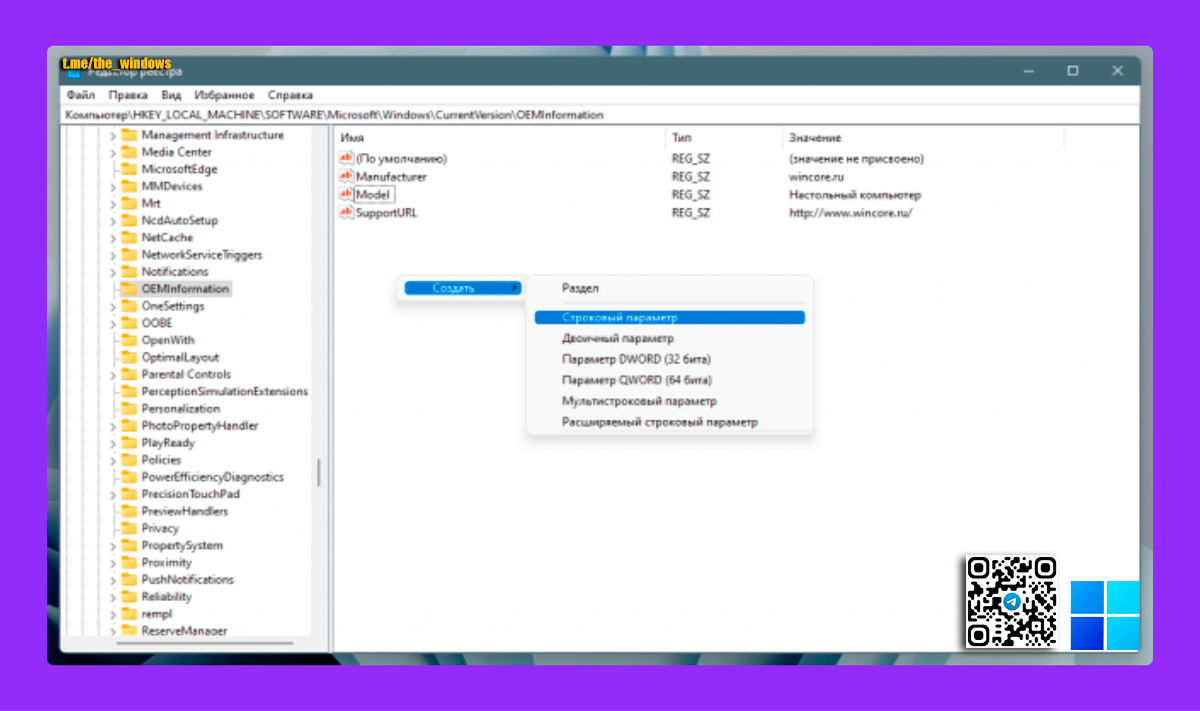
Task: Click the registry path address bar
Action: click(x=600, y=115)
